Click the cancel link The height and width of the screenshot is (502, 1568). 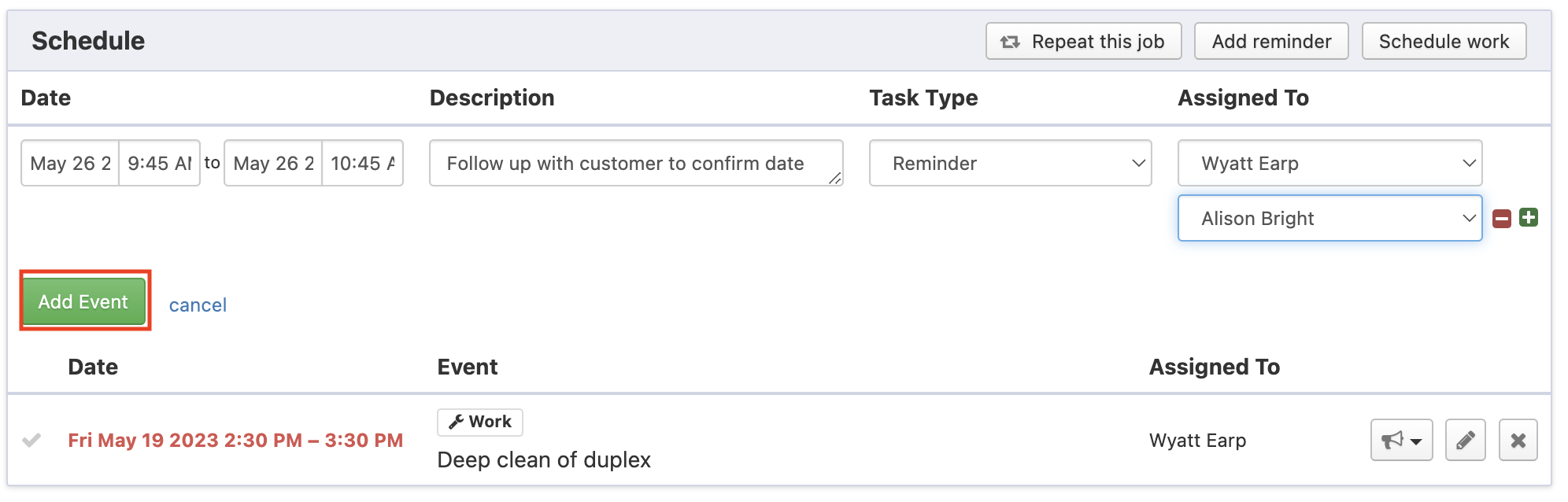[x=198, y=305]
